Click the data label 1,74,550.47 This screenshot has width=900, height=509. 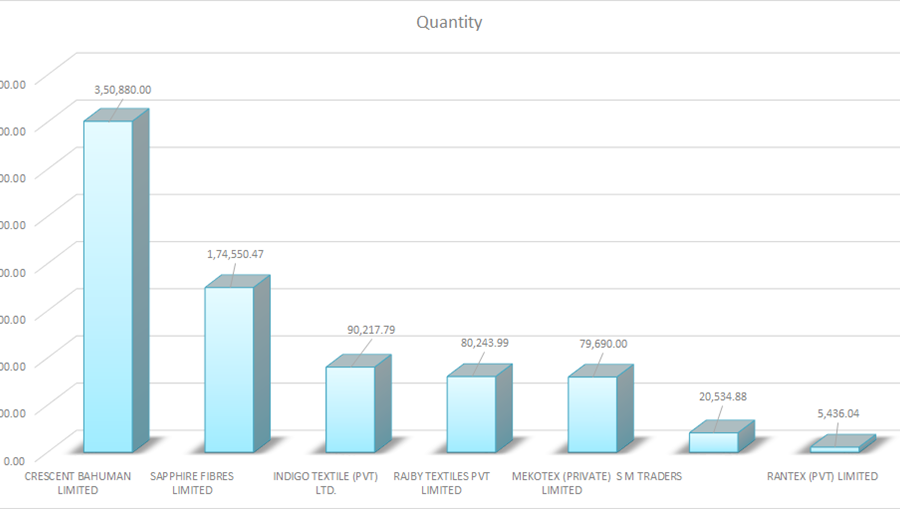[x=235, y=254]
